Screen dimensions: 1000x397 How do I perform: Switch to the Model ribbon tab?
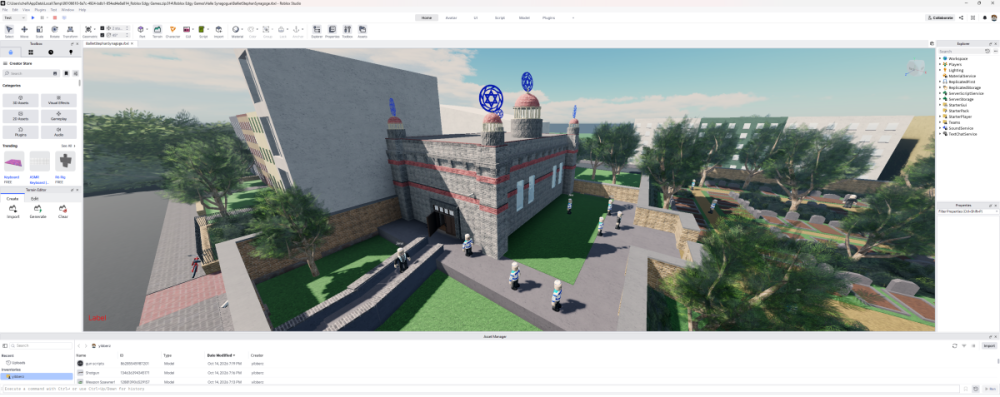point(524,18)
